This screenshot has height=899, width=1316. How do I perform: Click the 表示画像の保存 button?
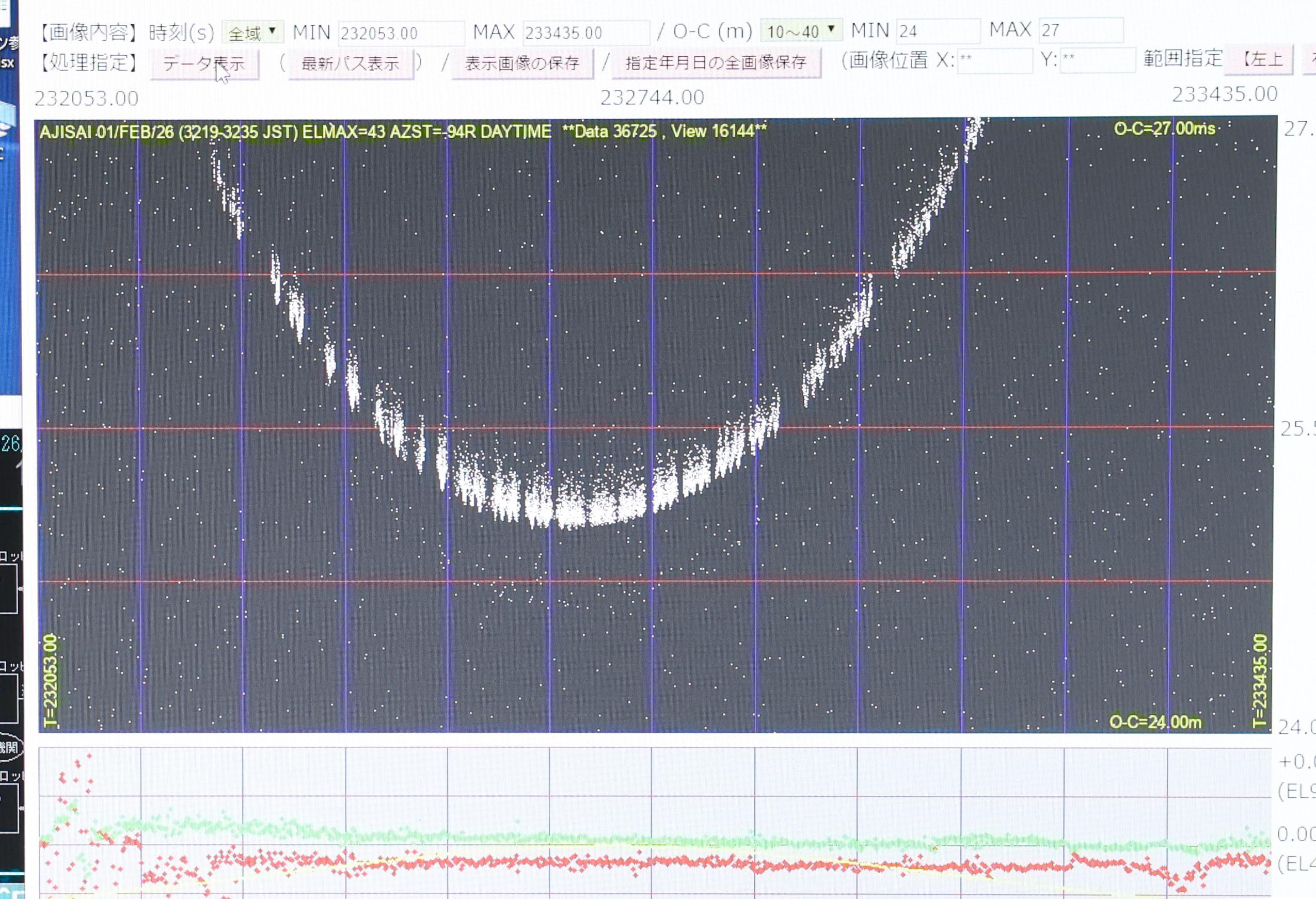tap(522, 62)
